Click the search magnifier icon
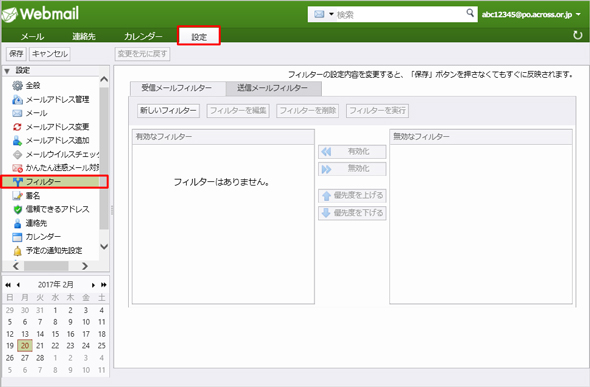 470,13
